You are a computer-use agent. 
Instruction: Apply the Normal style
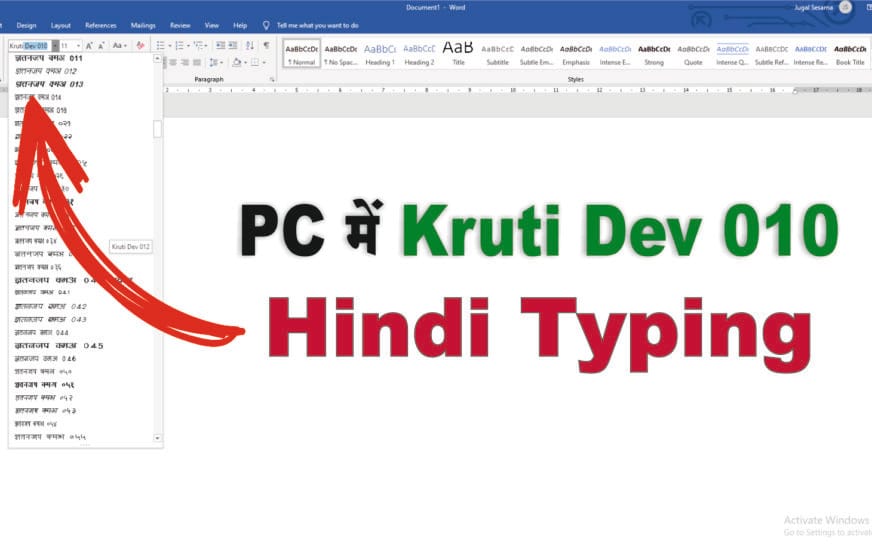click(302, 54)
